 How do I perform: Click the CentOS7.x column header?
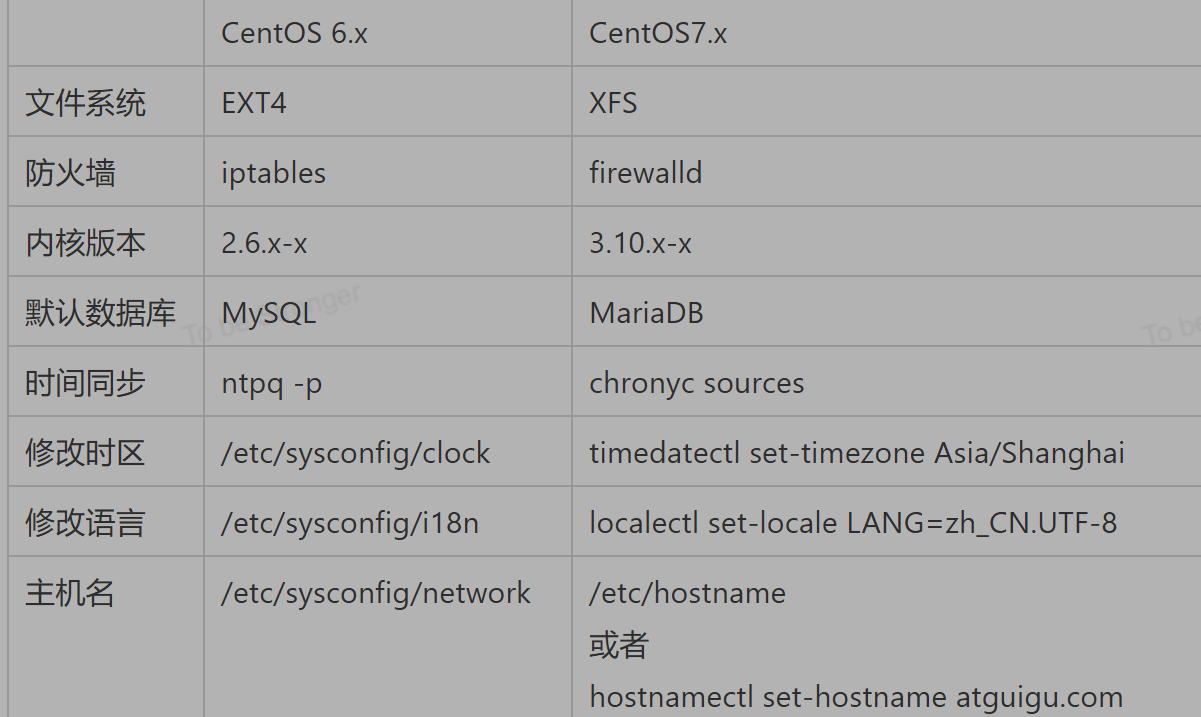(x=657, y=33)
